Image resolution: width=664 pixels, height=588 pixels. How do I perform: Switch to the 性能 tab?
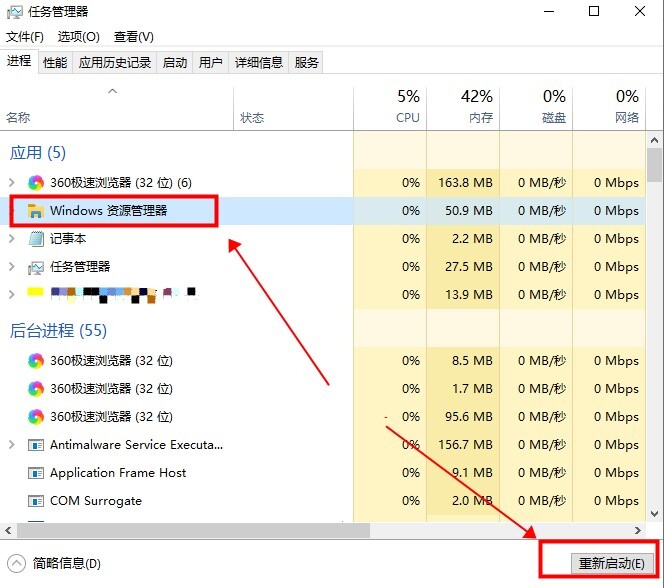tap(55, 63)
